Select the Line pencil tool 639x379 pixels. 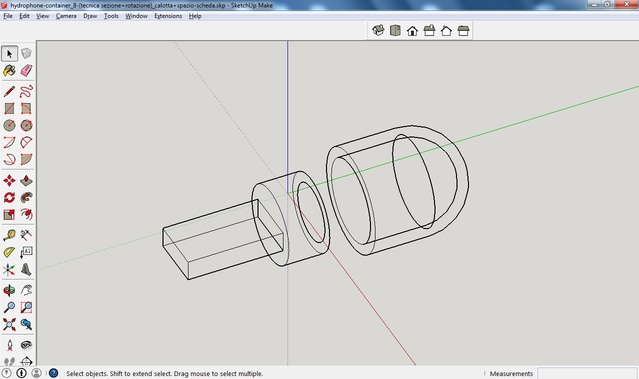[x=9, y=91]
